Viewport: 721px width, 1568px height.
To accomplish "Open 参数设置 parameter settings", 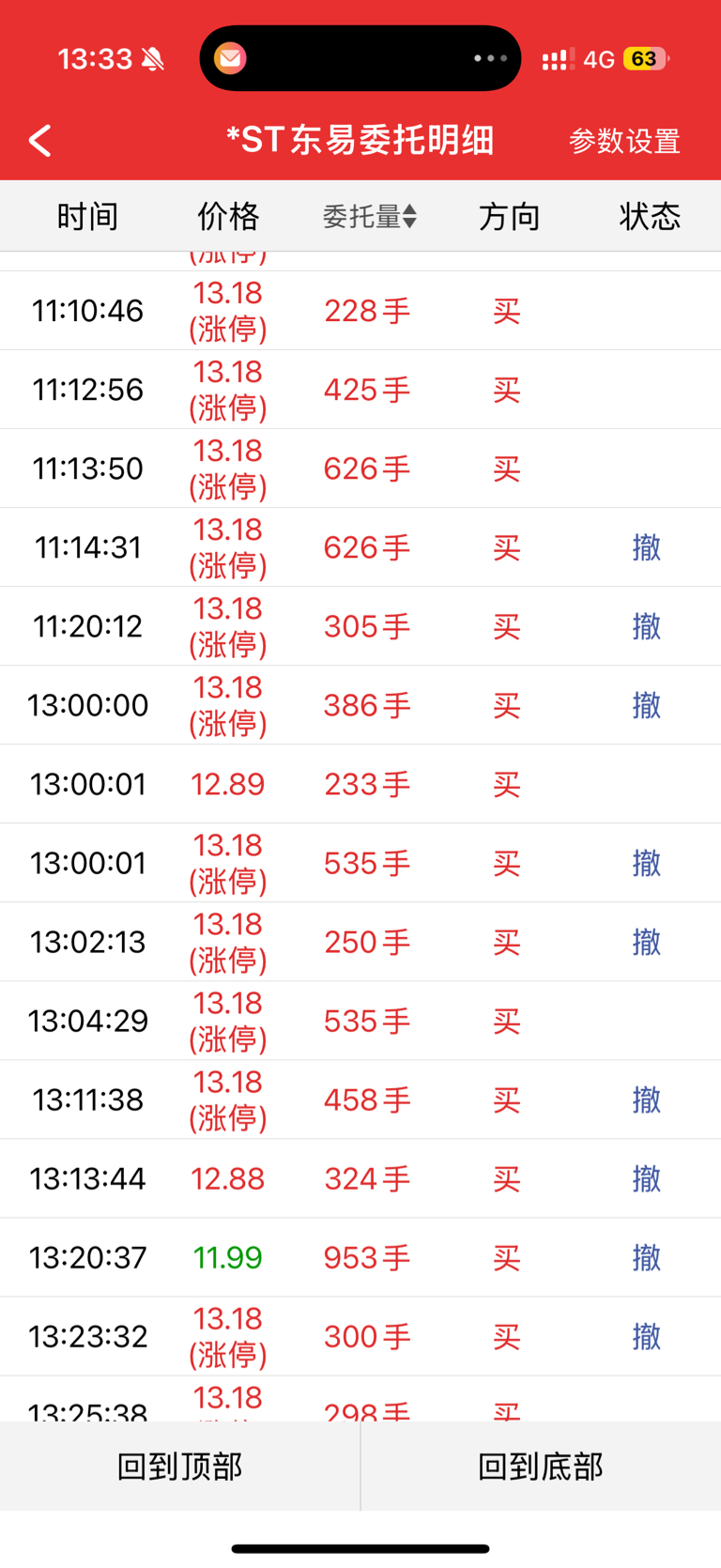I will [x=624, y=141].
